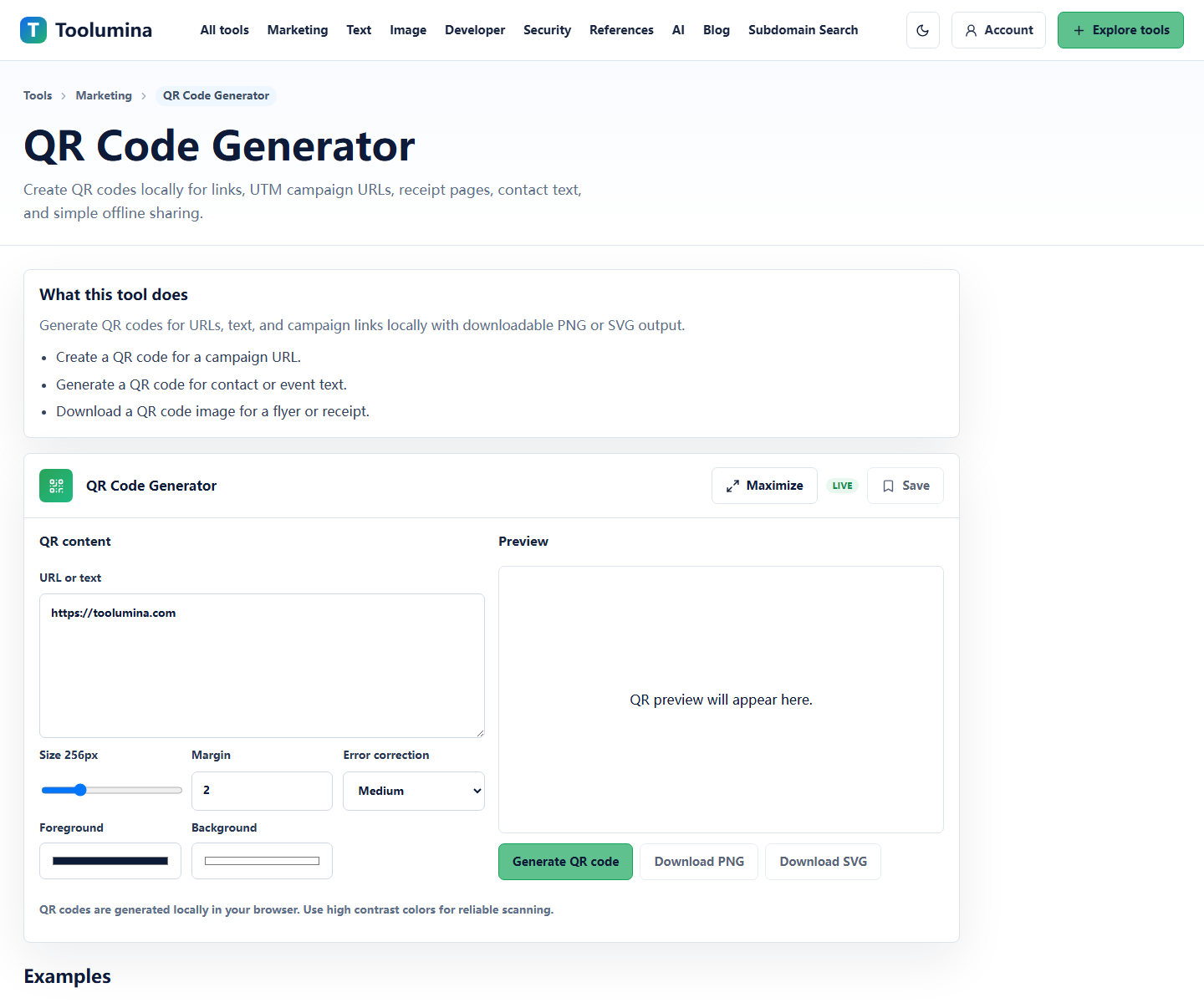
Task: Click into the URL or text field
Action: (x=262, y=665)
